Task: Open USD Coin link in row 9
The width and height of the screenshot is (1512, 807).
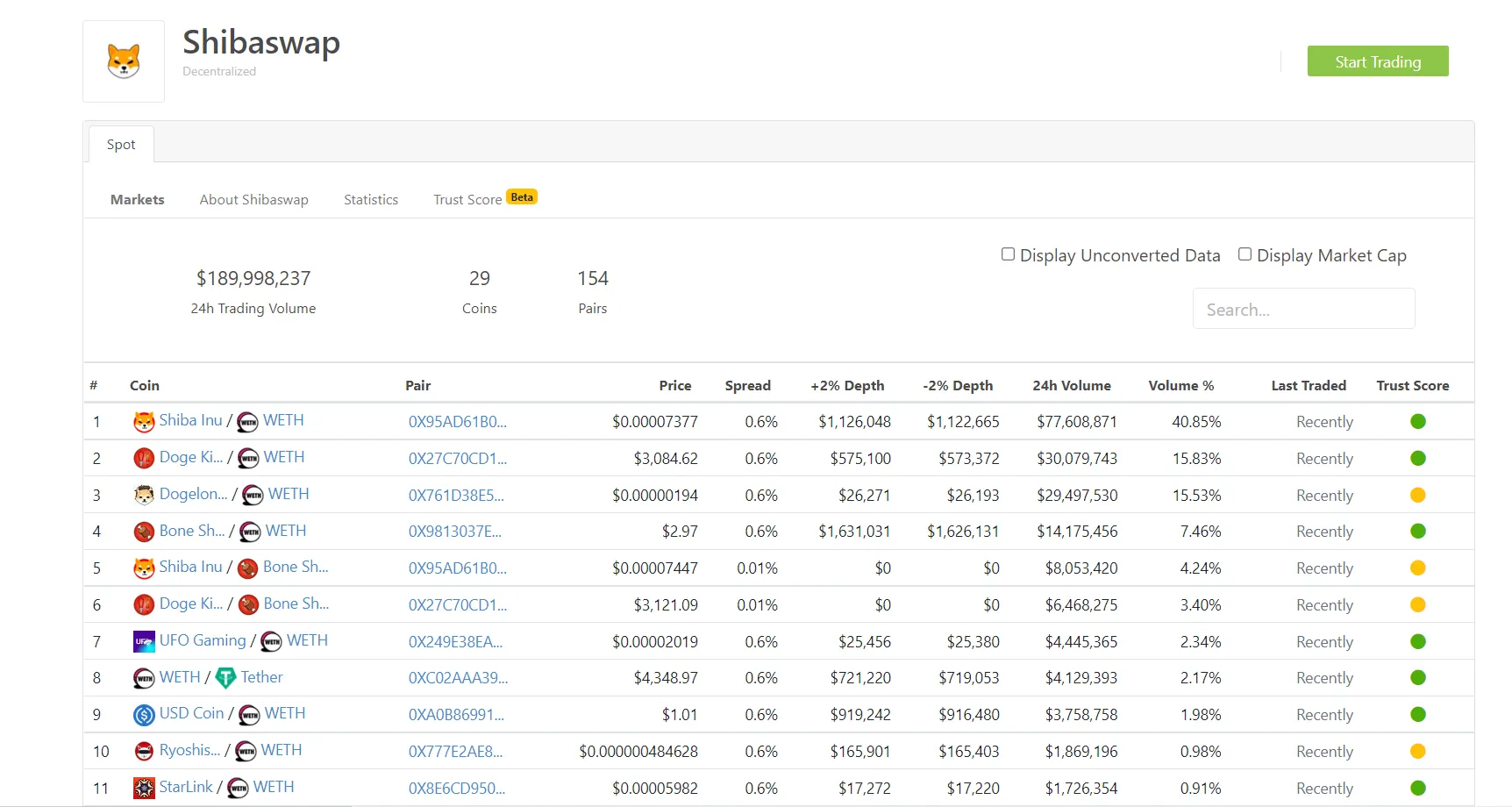Action: 192,713
